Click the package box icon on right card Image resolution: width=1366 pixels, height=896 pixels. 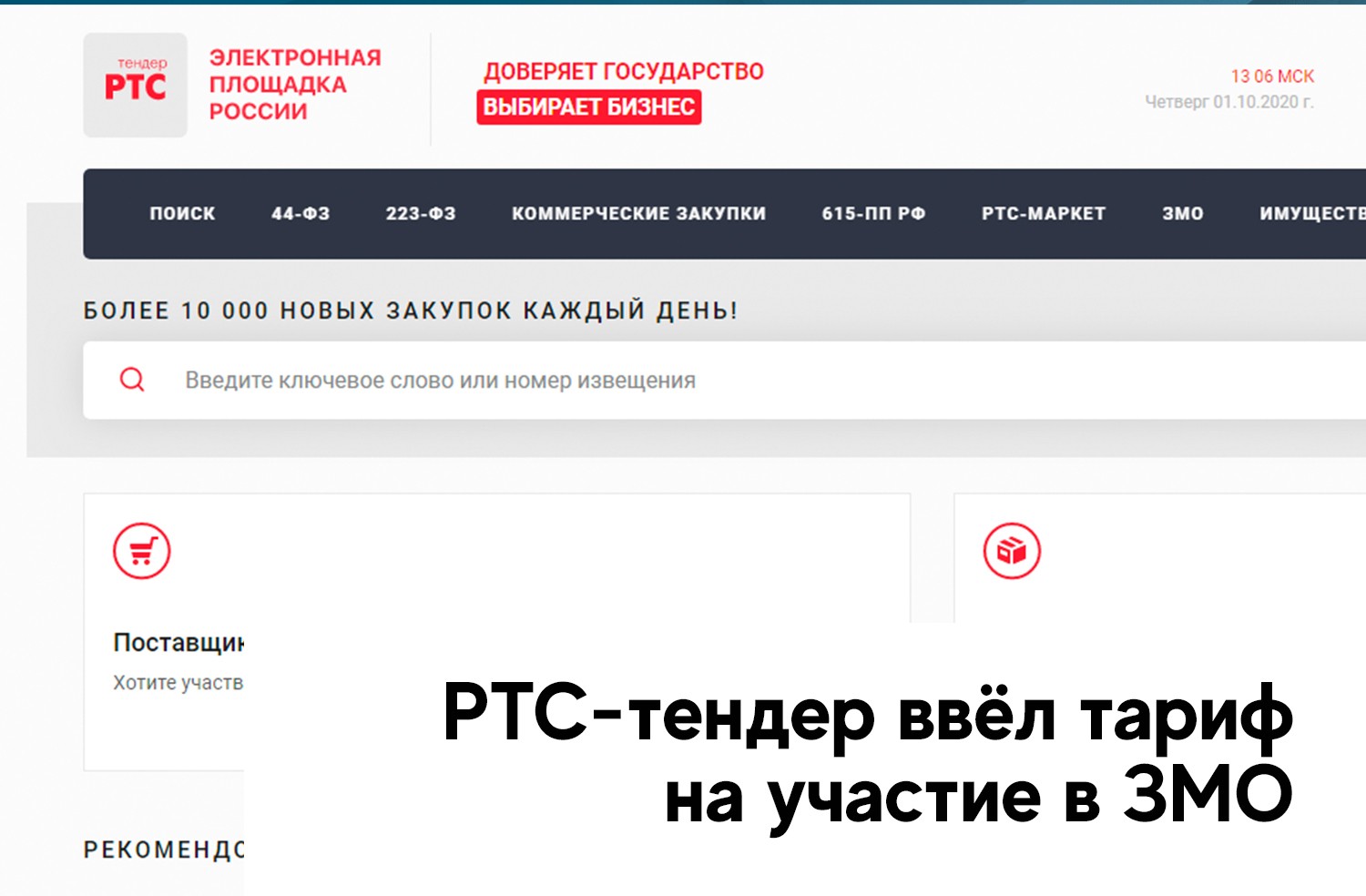[x=1011, y=549]
